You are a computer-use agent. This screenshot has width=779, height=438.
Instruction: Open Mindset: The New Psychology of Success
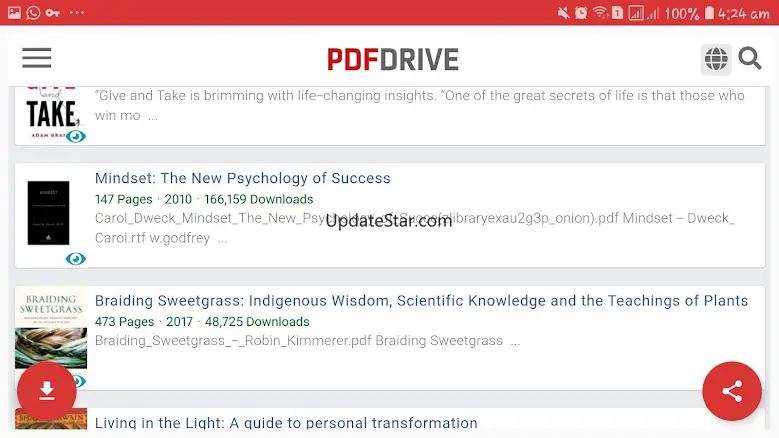(x=242, y=178)
